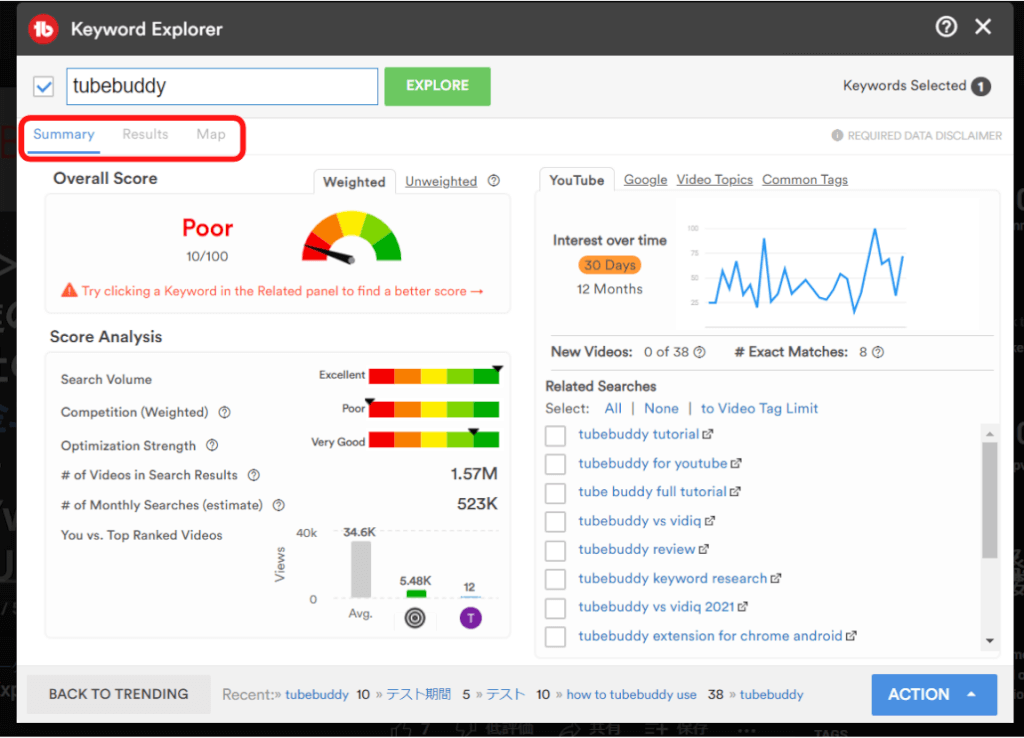This screenshot has height=738, width=1024.
Task: Click the help icon next to Unweighted
Action: pyautogui.click(x=494, y=181)
